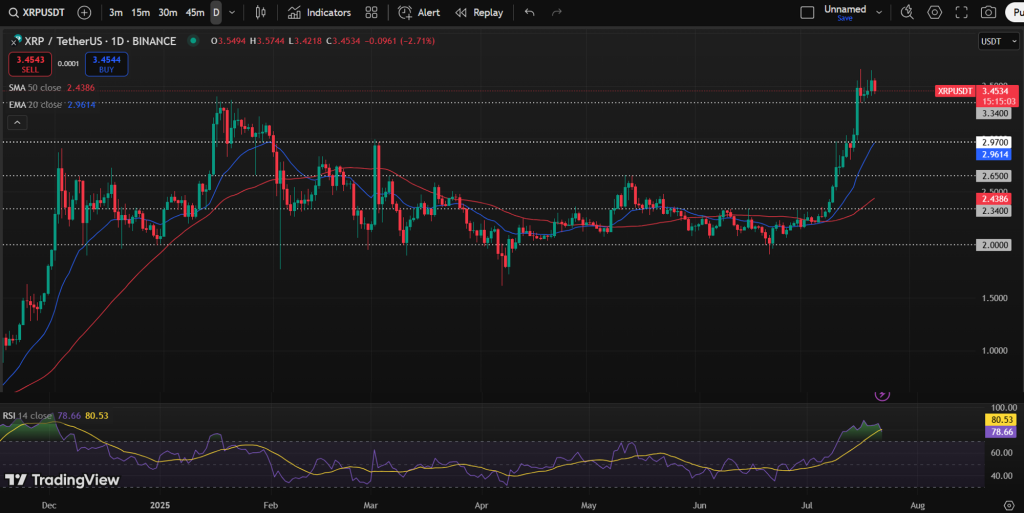Open the quick search lightning icon
This screenshot has height=513, width=1024.
[x=907, y=12]
